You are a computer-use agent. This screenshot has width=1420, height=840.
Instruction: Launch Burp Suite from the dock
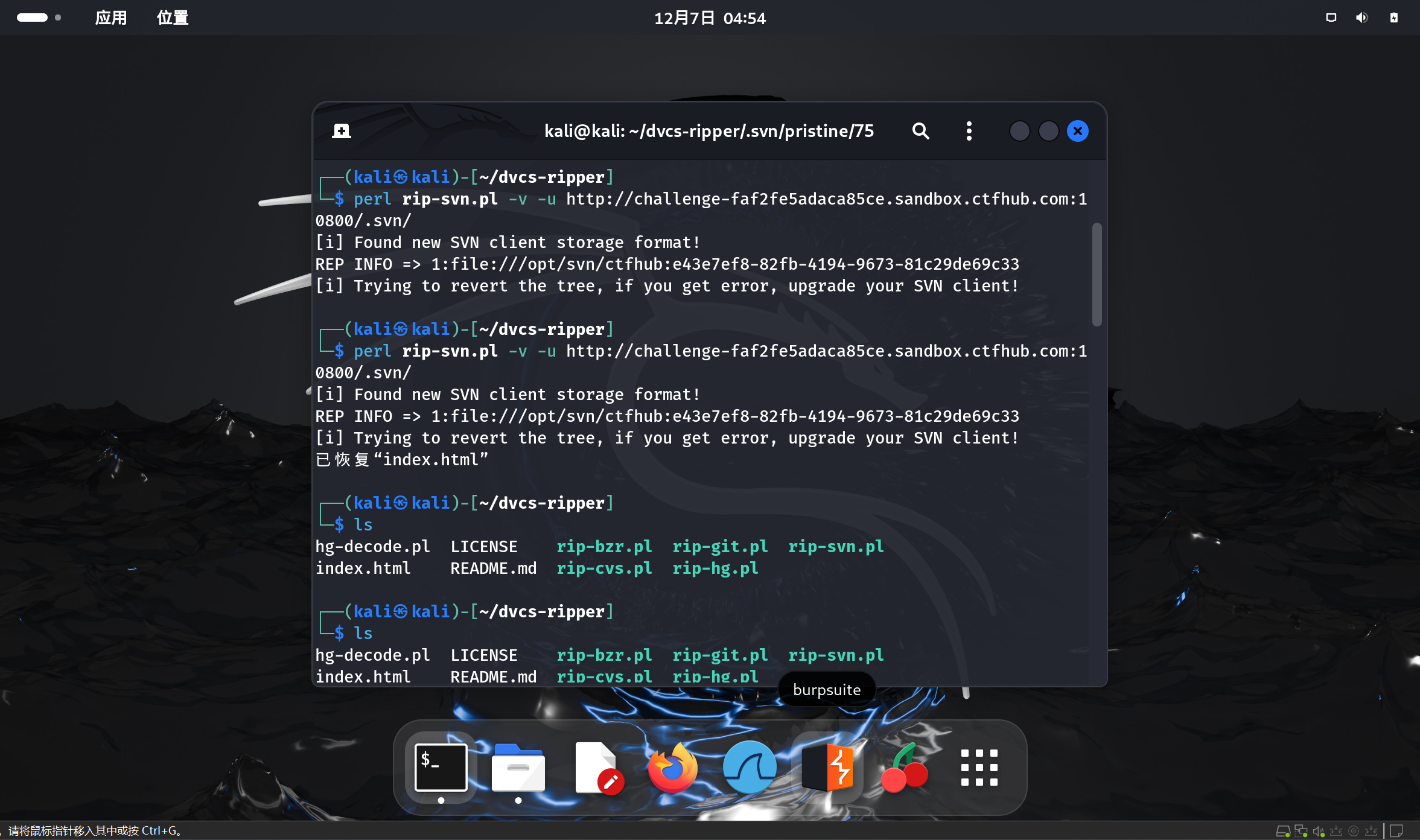(x=827, y=768)
